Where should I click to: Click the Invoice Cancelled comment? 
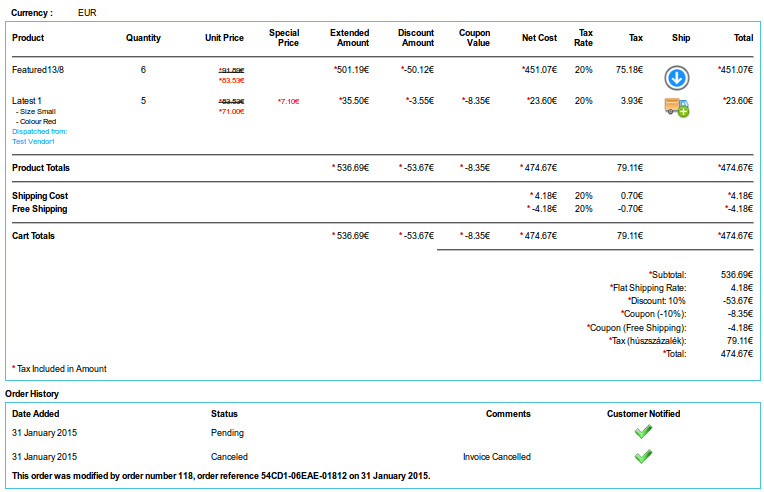click(496, 457)
